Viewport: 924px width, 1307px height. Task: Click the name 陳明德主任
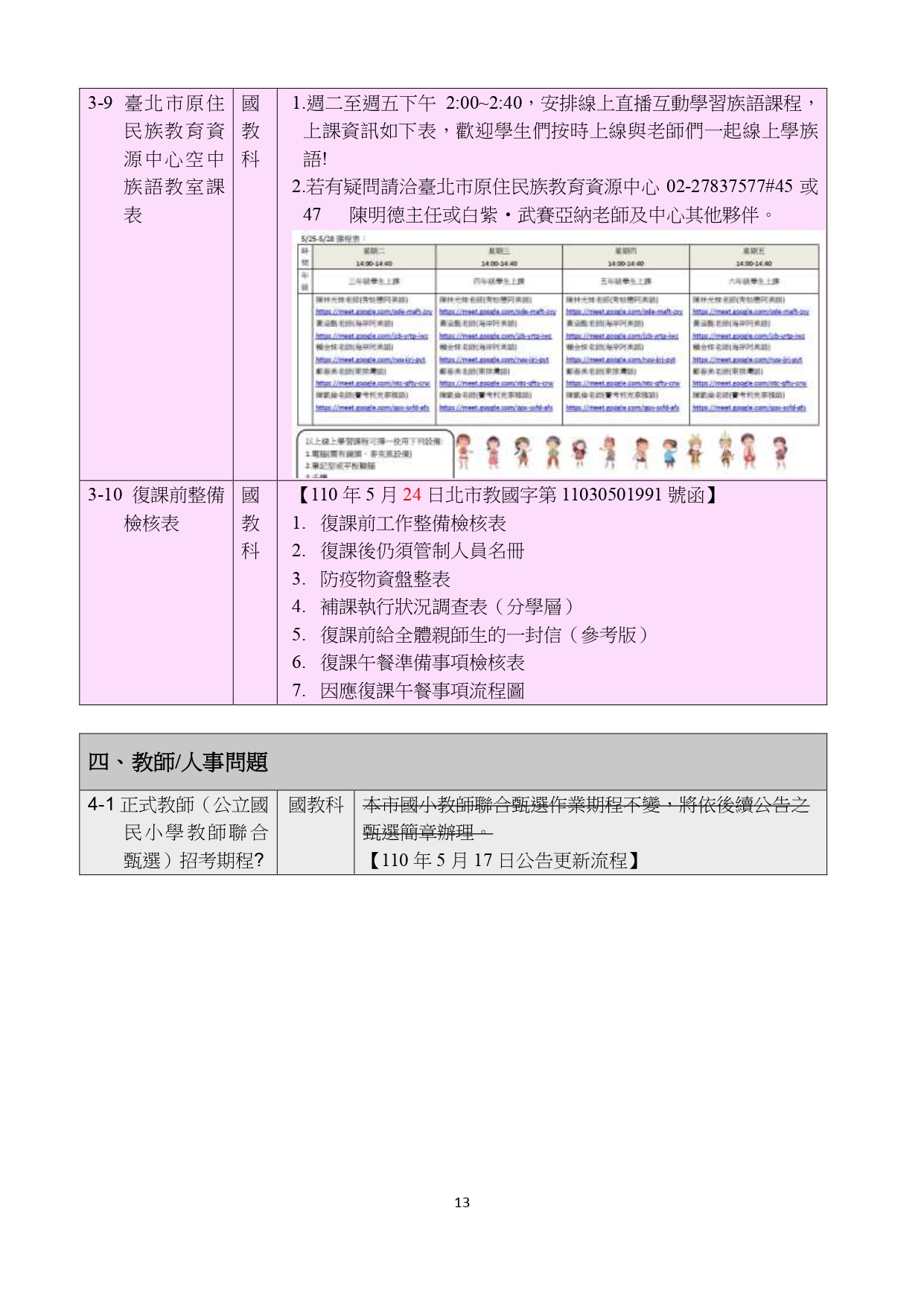395,215
